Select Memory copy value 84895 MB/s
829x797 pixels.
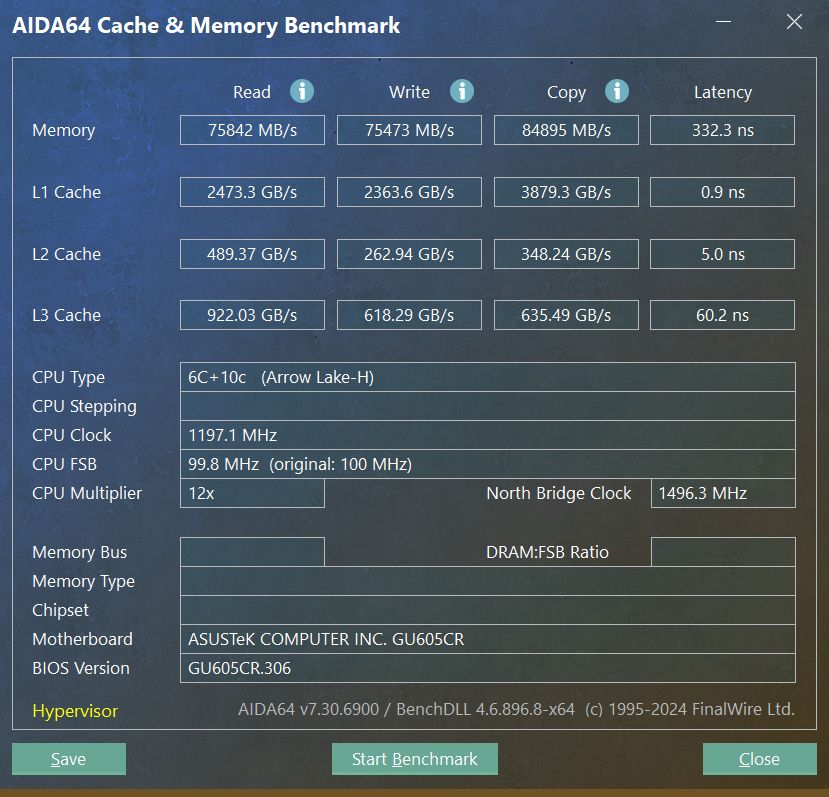pyautogui.click(x=566, y=130)
